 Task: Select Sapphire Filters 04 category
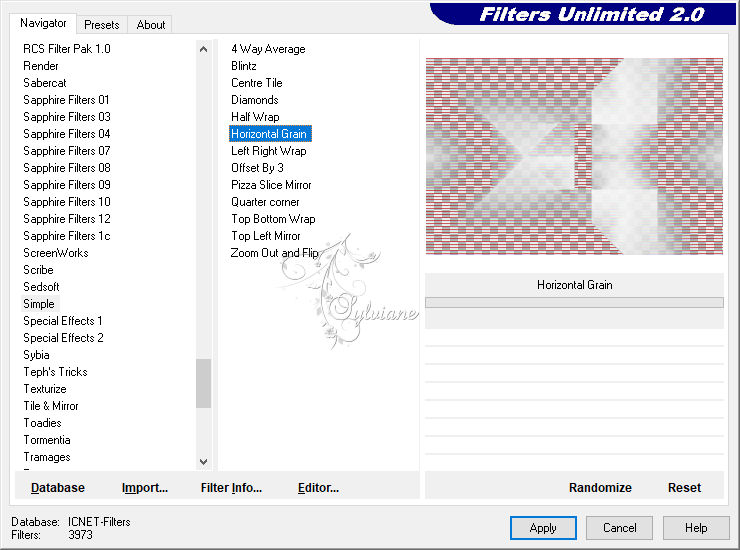[x=67, y=134]
